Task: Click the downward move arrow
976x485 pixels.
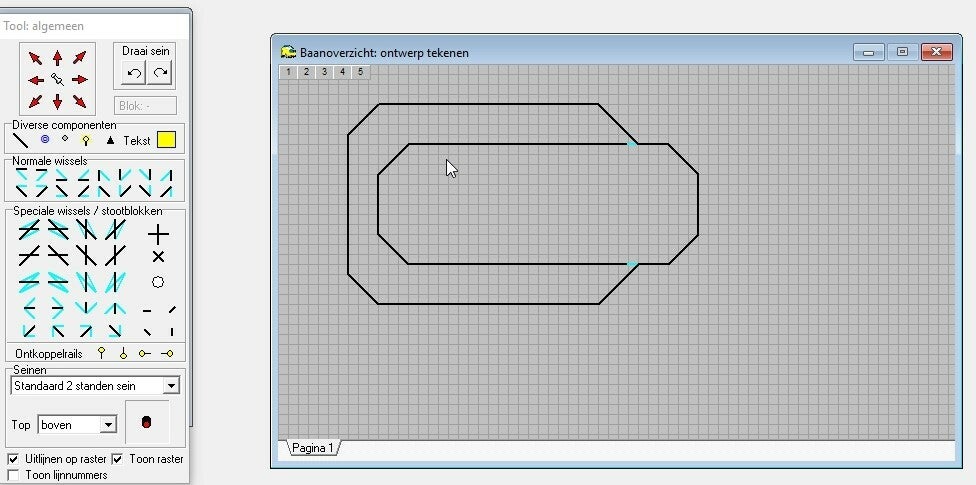Action: 57,101
